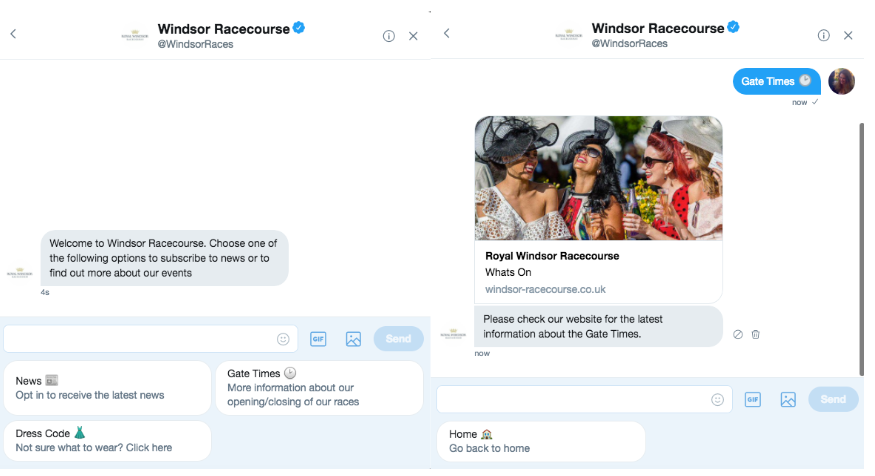Report message using the block circle icon
Screen dimensions: 875x476
(x=738, y=335)
